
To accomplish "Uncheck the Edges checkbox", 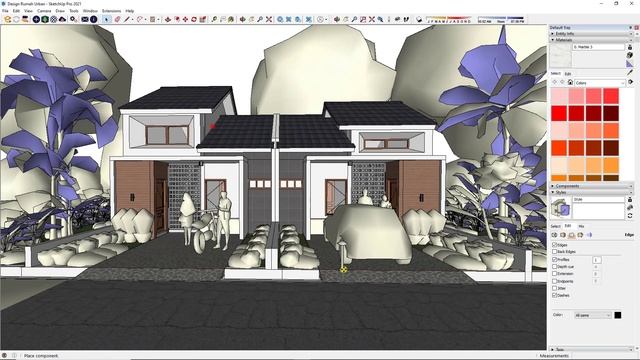I will coord(555,245).
